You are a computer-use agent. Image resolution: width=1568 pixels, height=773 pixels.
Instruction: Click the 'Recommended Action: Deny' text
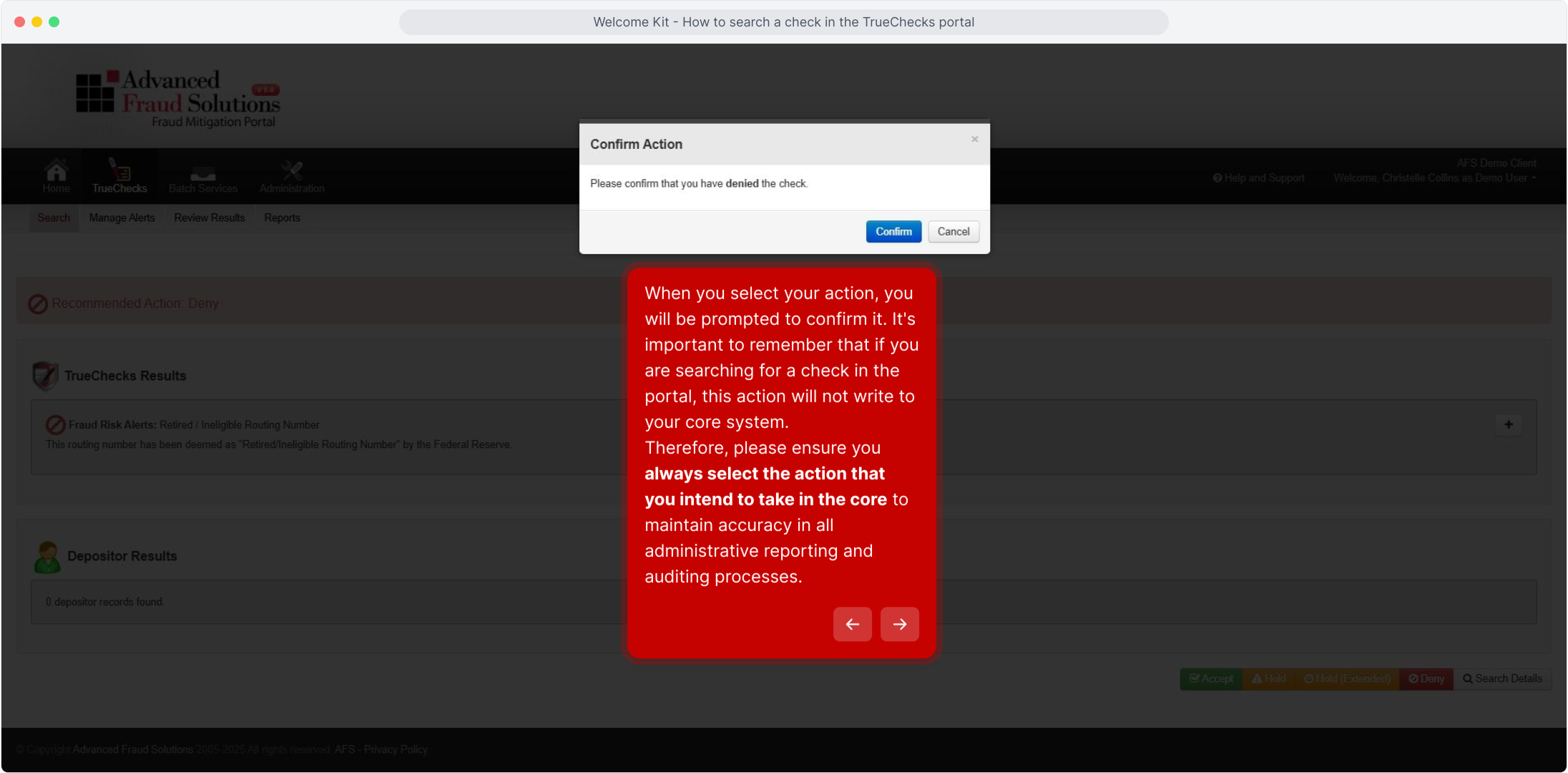135,303
